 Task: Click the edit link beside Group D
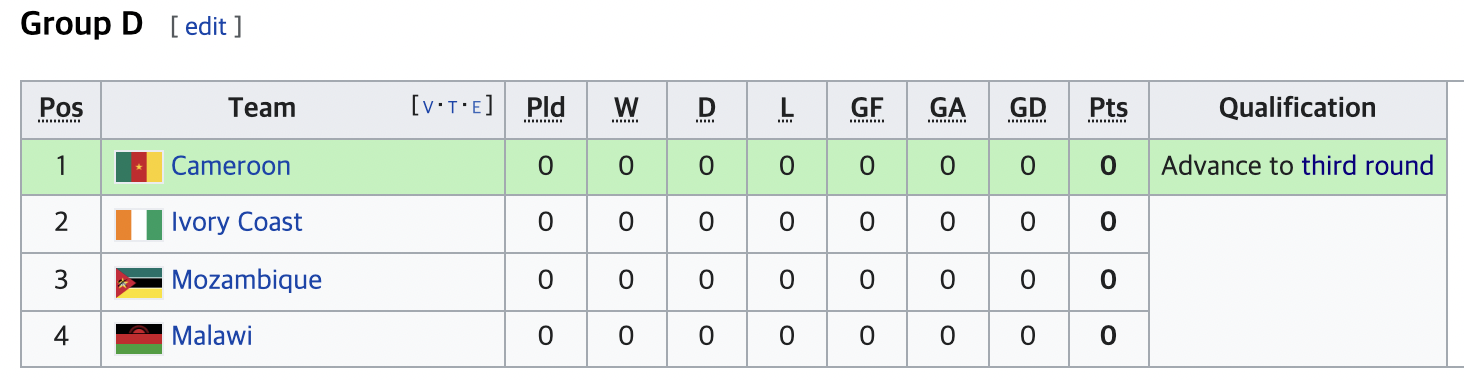[x=206, y=27]
